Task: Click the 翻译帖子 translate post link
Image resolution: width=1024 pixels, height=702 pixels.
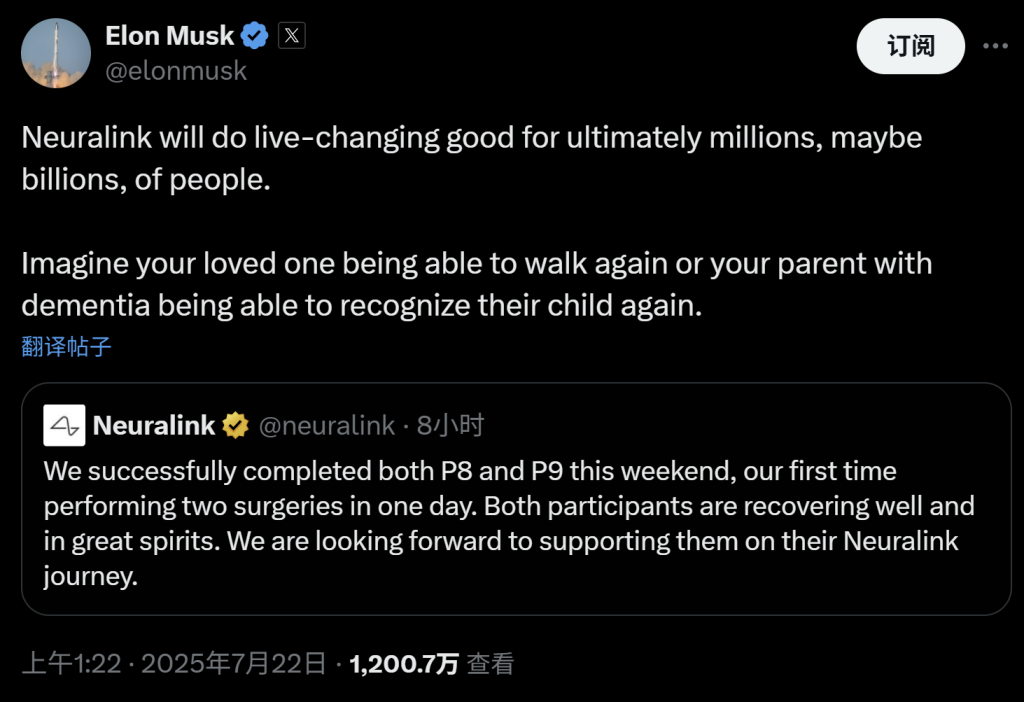Action: pos(66,347)
